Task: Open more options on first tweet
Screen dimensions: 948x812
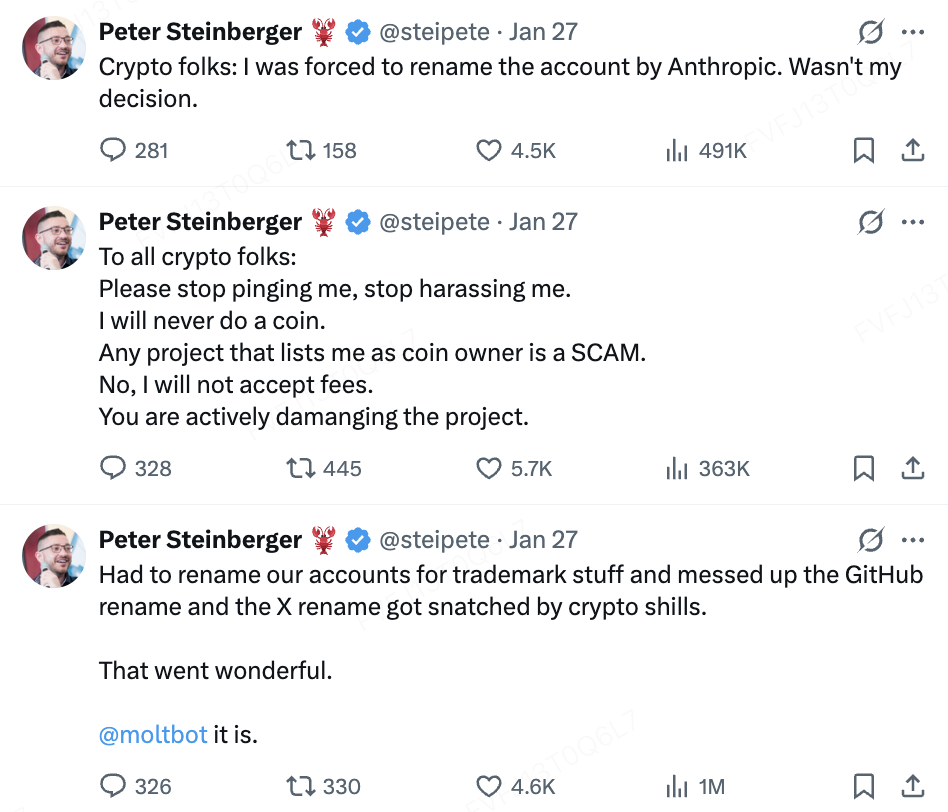Action: coord(912,32)
